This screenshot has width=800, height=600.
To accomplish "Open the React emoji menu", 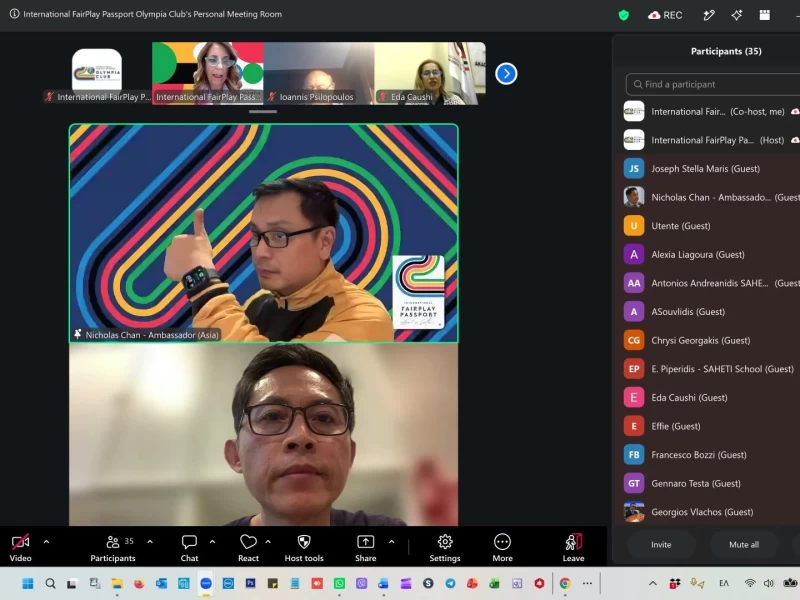I will (x=248, y=548).
